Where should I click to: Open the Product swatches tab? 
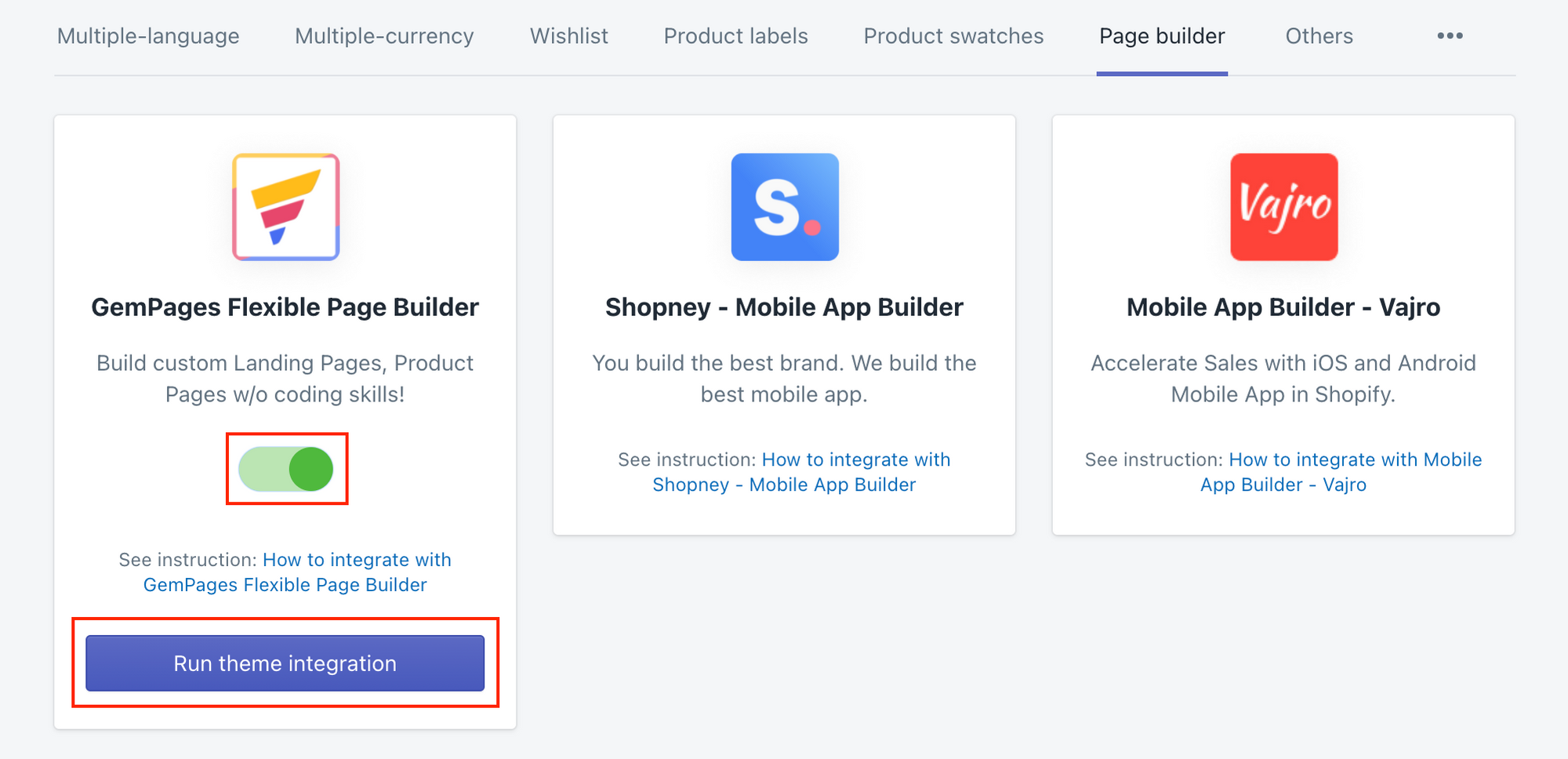(x=953, y=36)
